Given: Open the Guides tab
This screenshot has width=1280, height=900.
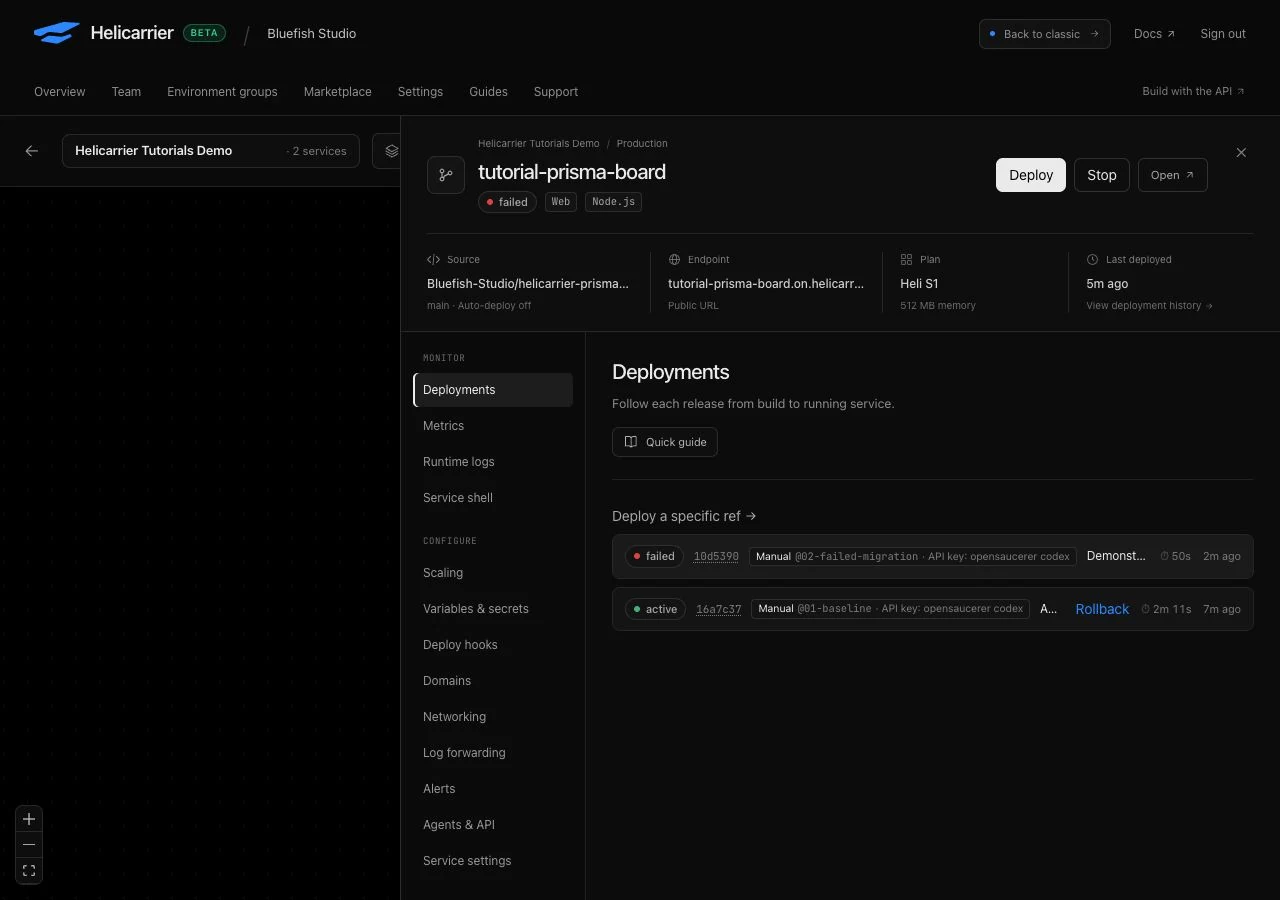Looking at the screenshot, I should point(488,92).
